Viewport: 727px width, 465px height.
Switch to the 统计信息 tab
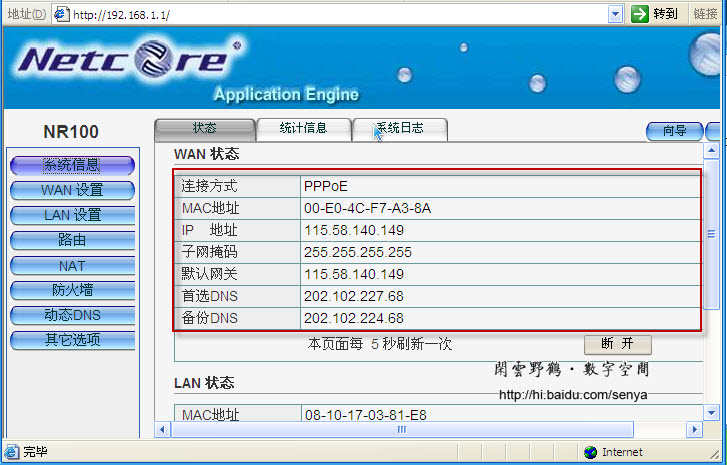point(303,129)
